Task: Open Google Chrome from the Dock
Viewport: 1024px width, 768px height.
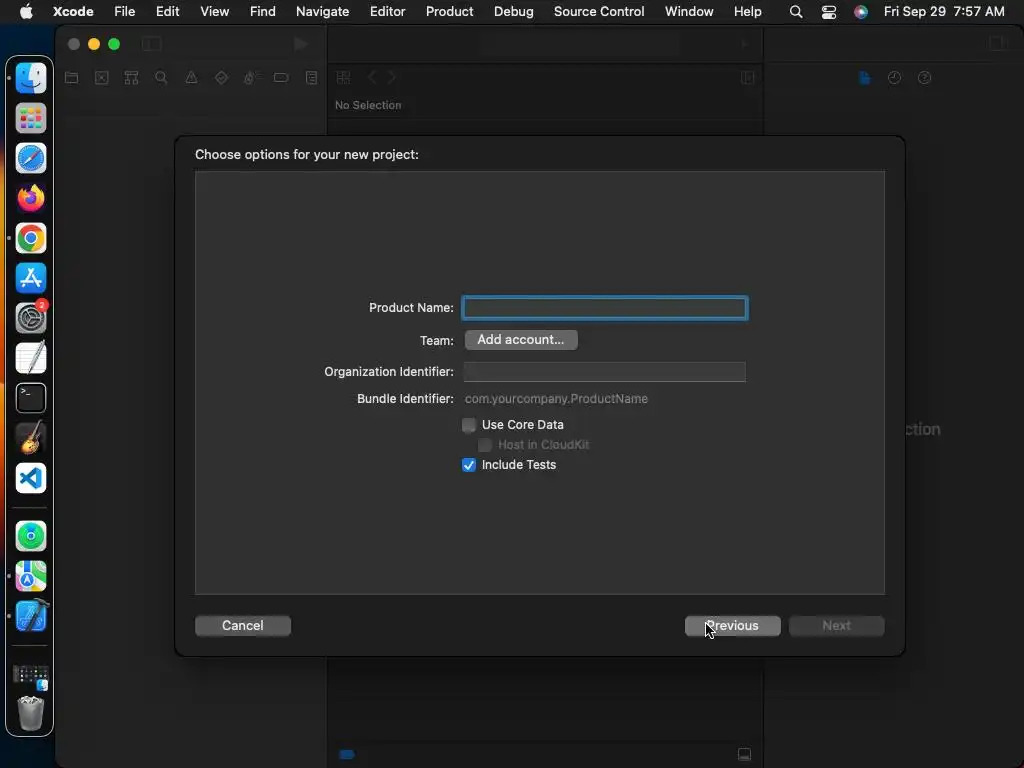Action: point(31,238)
